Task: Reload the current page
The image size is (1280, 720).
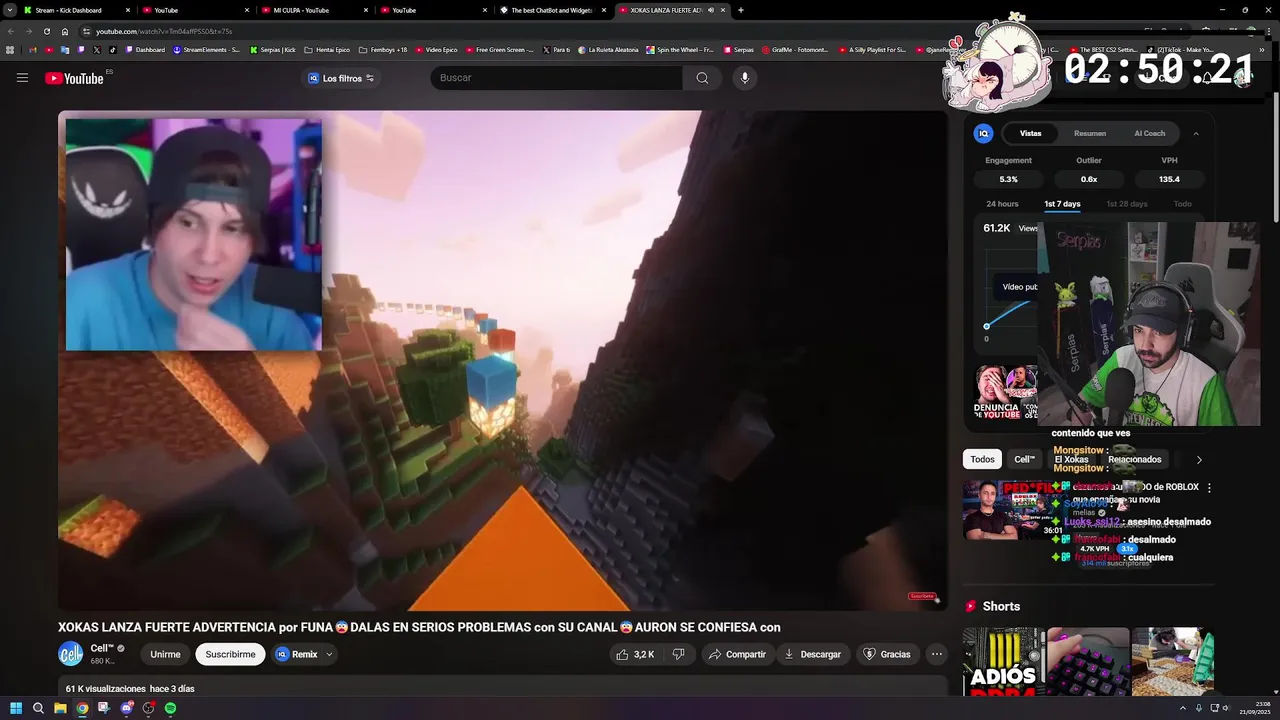Action: (x=46, y=31)
